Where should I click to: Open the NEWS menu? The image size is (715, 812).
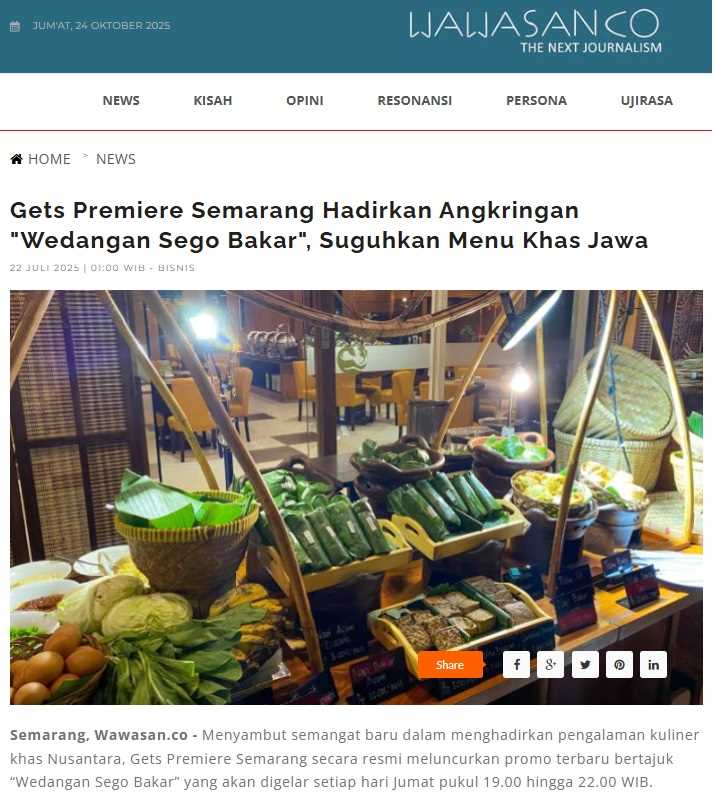pos(121,100)
